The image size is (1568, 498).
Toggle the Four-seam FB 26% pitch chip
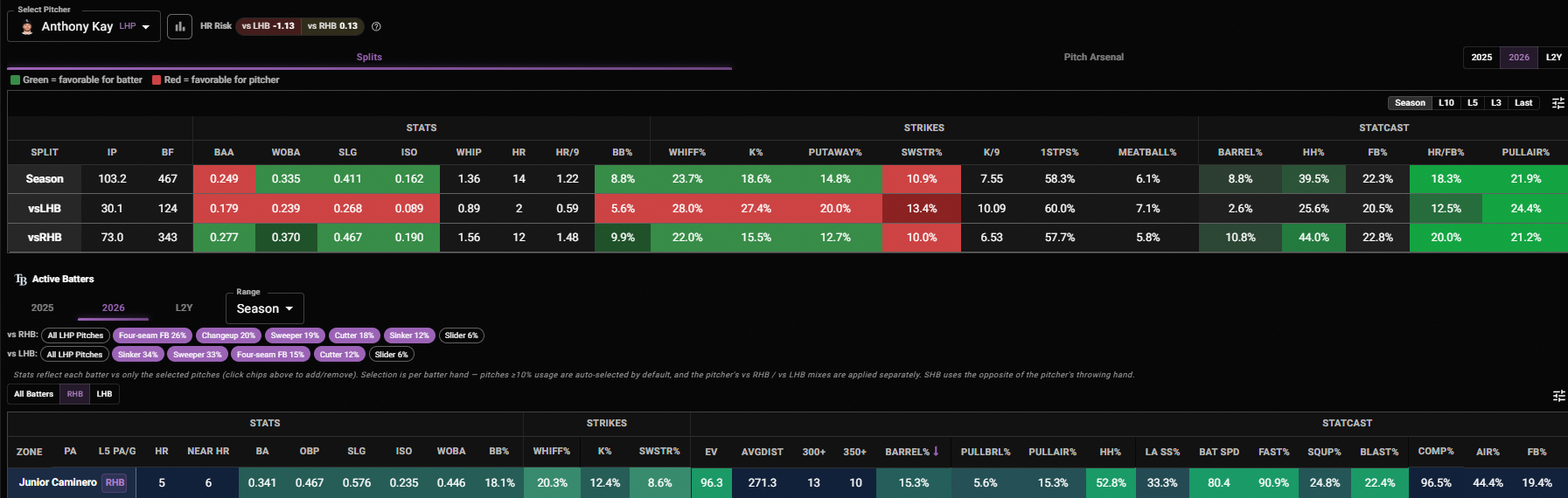click(152, 335)
